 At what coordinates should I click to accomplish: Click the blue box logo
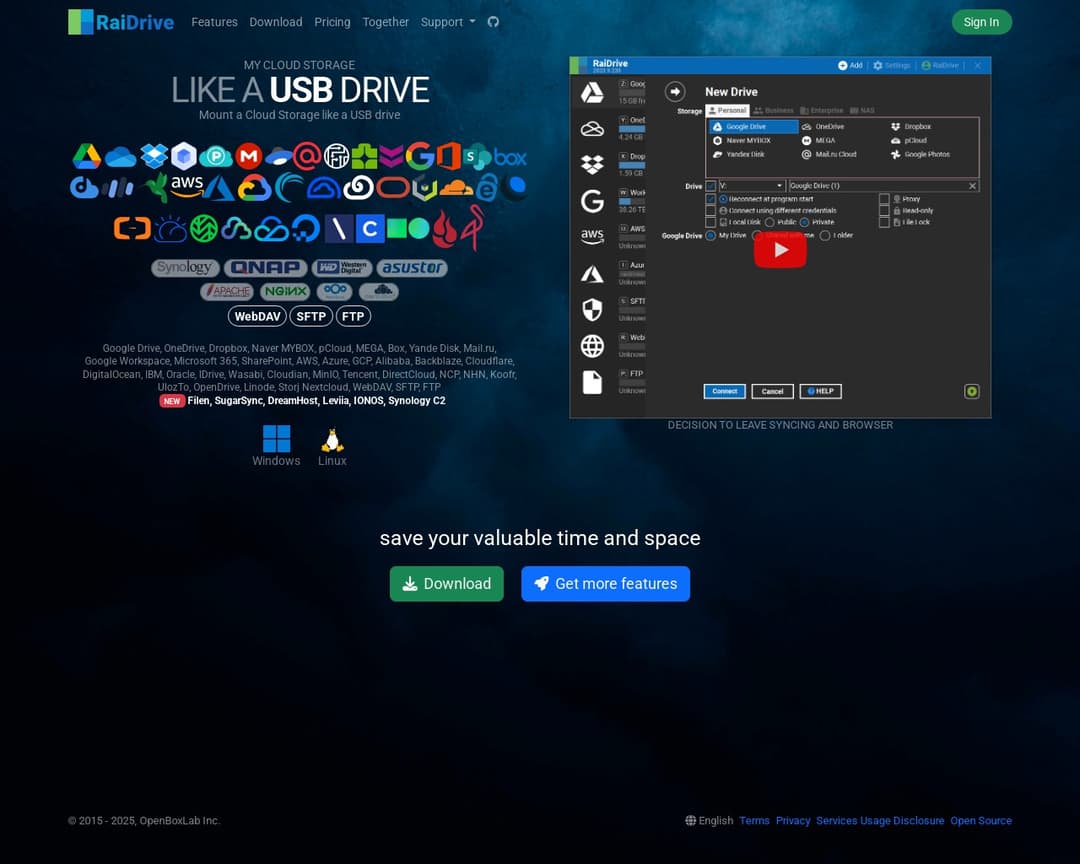(510, 158)
